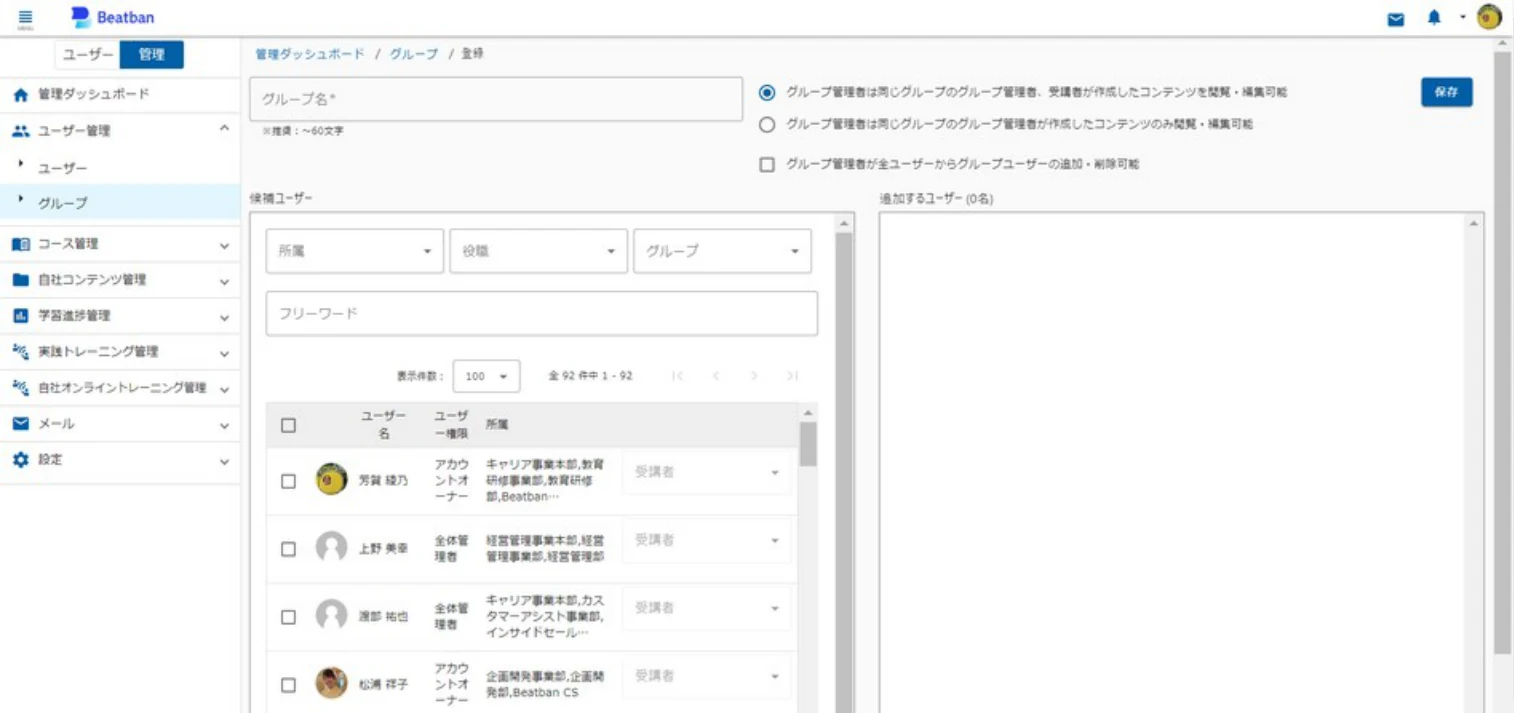Toggle the select-all checkbox in table header

point(289,425)
